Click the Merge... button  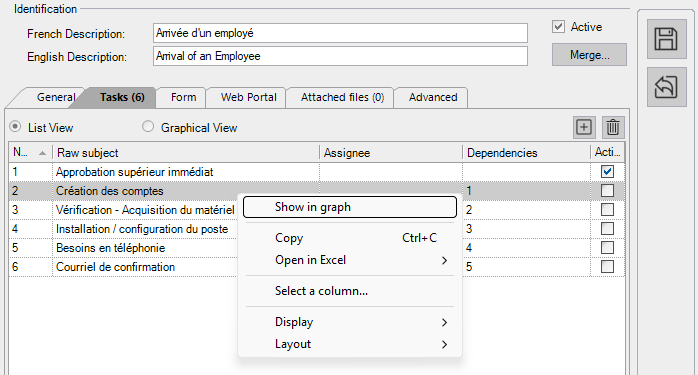coord(589,55)
